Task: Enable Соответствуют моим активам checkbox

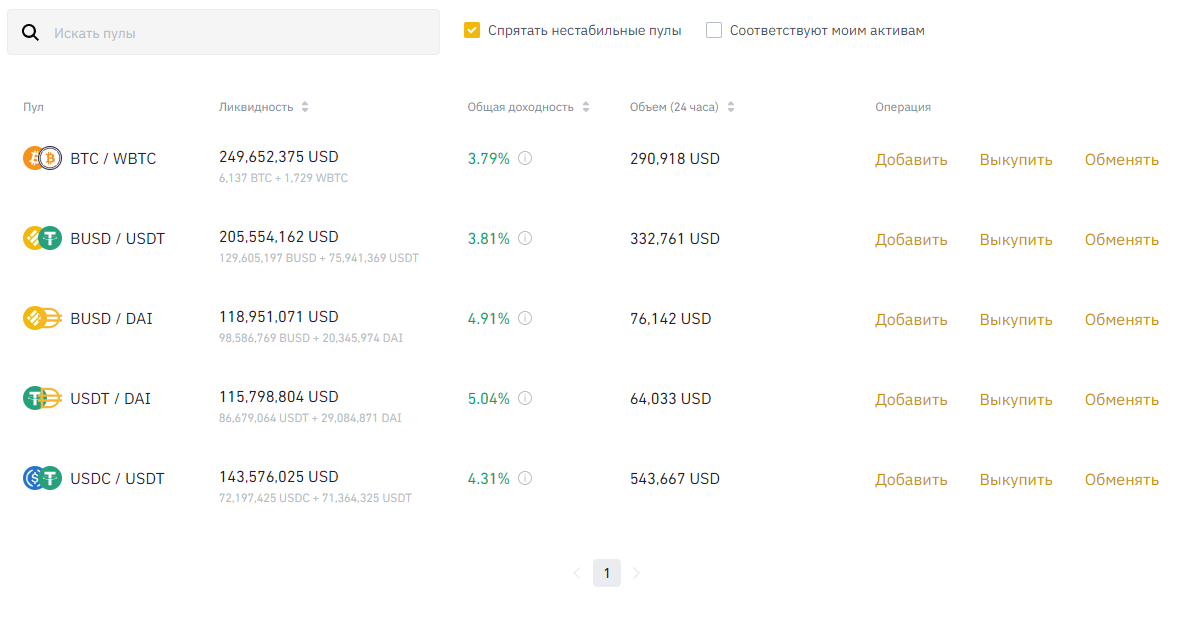Action: 714,30
